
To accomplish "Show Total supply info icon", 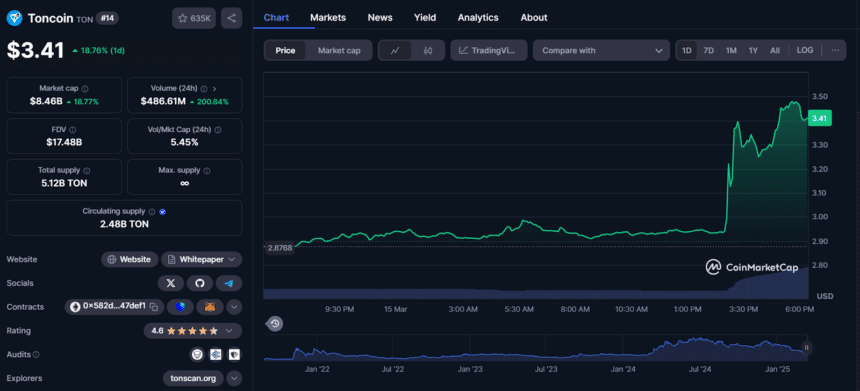I will [87, 171].
